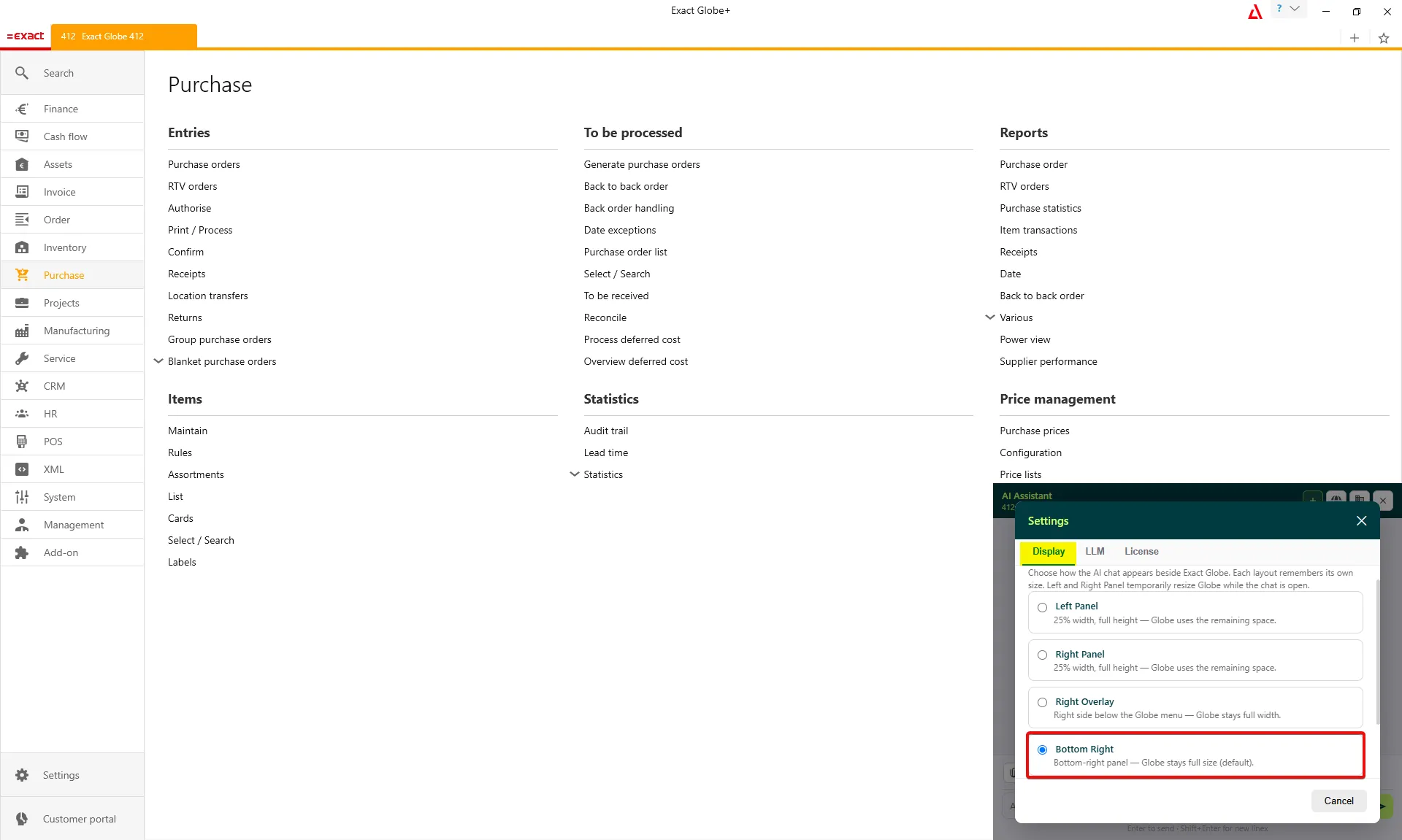Open the Management module icon

pyautogui.click(x=22, y=525)
